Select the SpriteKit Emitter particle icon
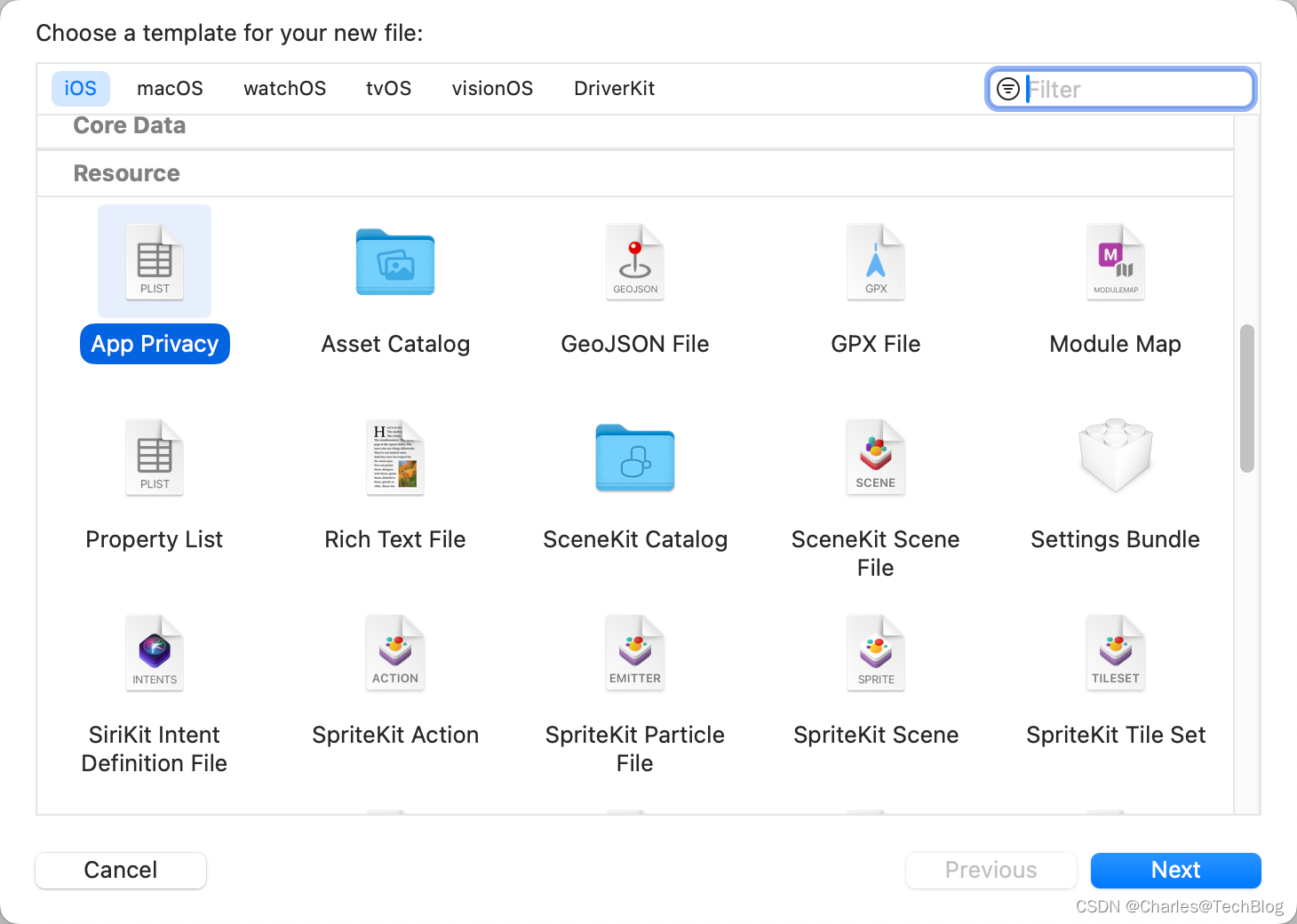The width and height of the screenshot is (1297, 924). 635,652
